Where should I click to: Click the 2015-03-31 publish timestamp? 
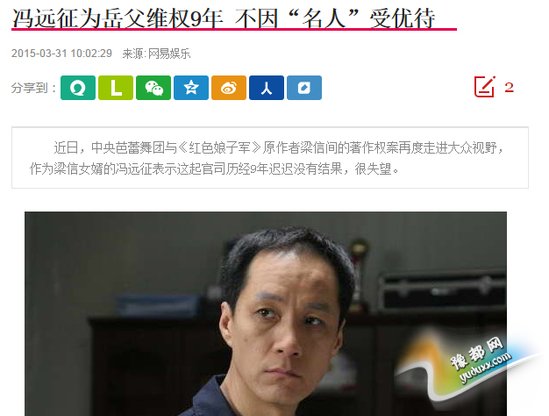(62, 53)
